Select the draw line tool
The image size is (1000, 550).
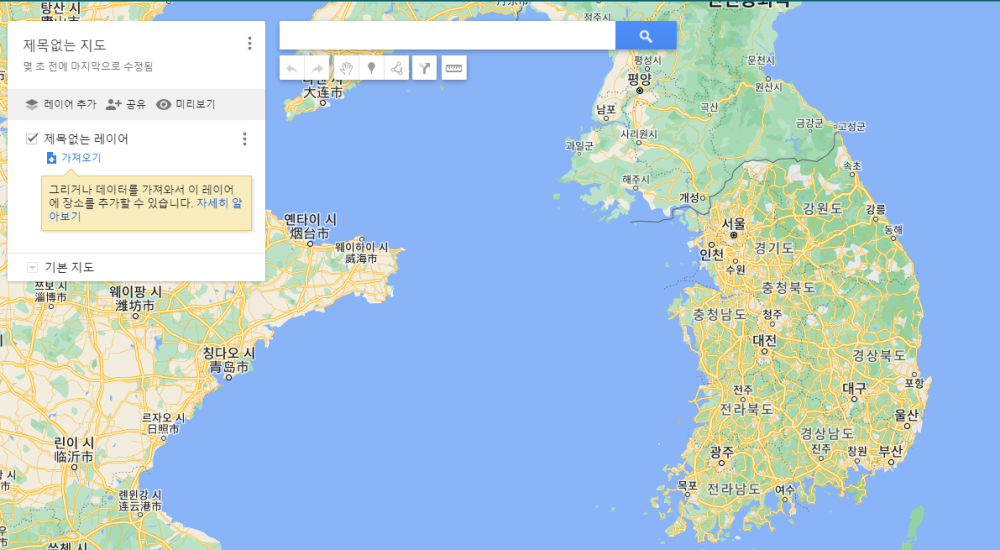pos(397,68)
